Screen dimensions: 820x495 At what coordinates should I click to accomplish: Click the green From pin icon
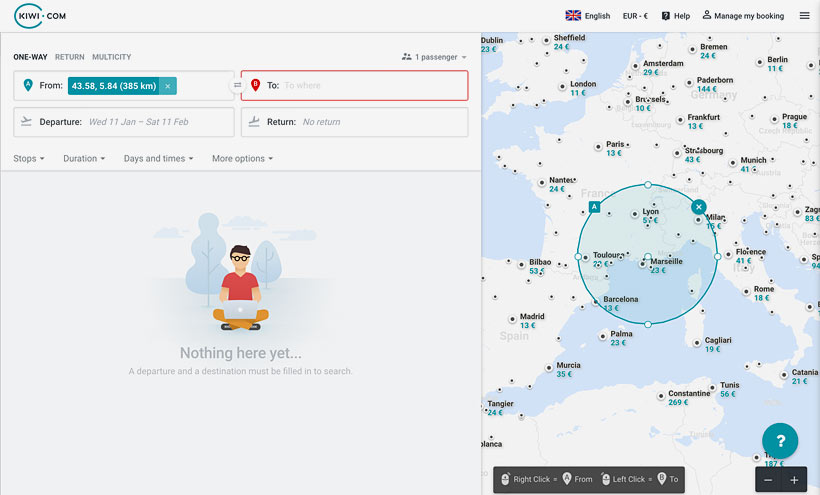click(28, 85)
